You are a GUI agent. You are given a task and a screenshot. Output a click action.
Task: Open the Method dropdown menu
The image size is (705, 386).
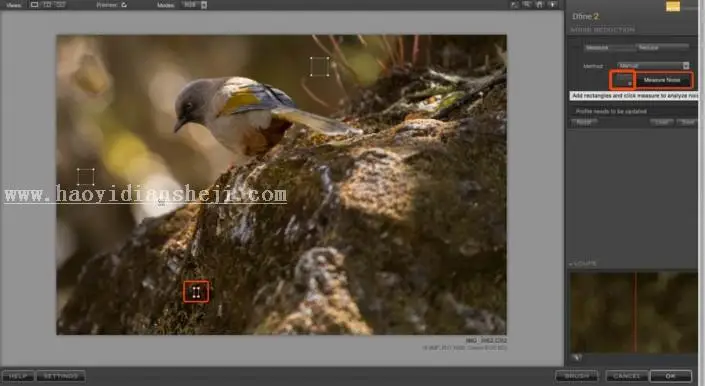pos(653,66)
